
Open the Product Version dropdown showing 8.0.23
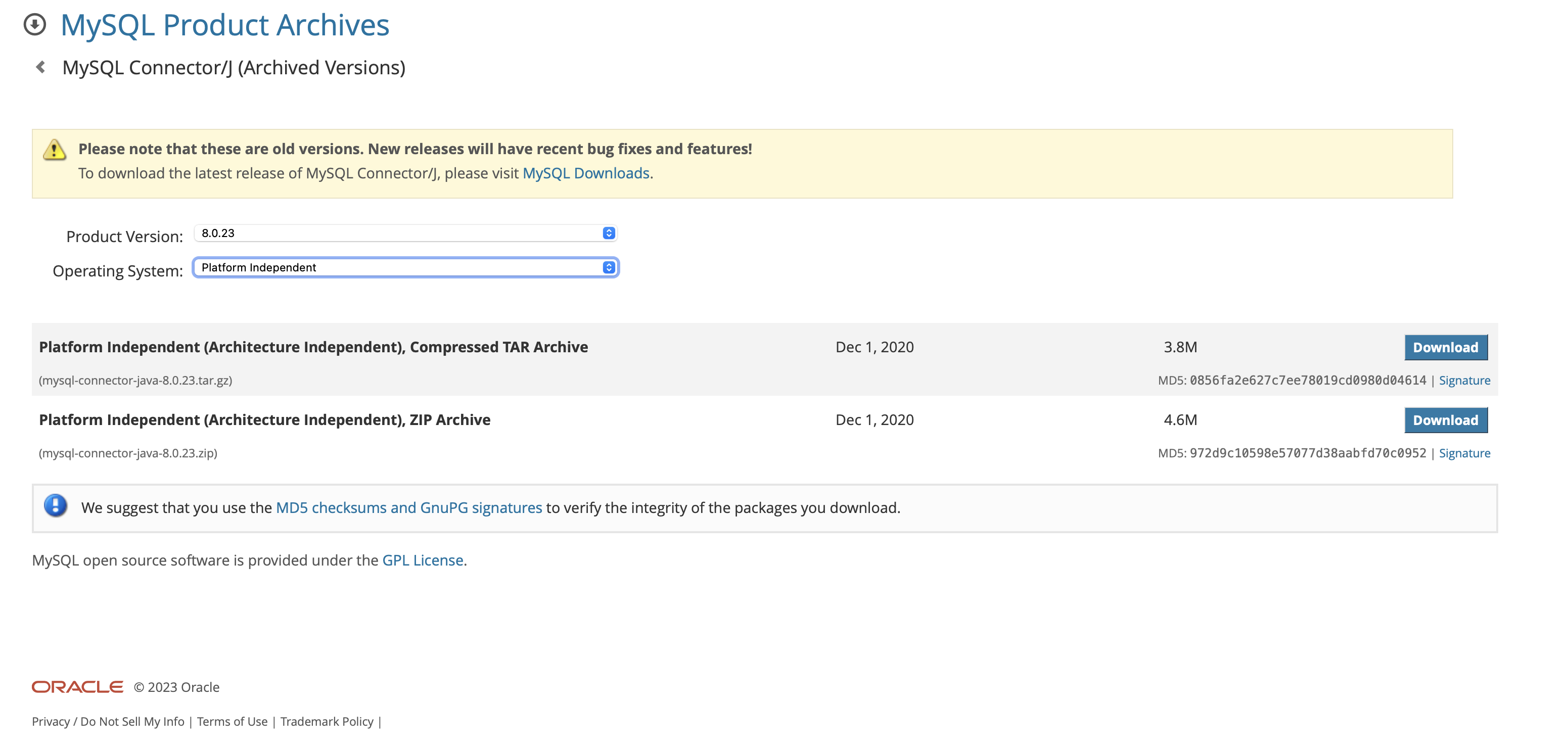click(405, 233)
